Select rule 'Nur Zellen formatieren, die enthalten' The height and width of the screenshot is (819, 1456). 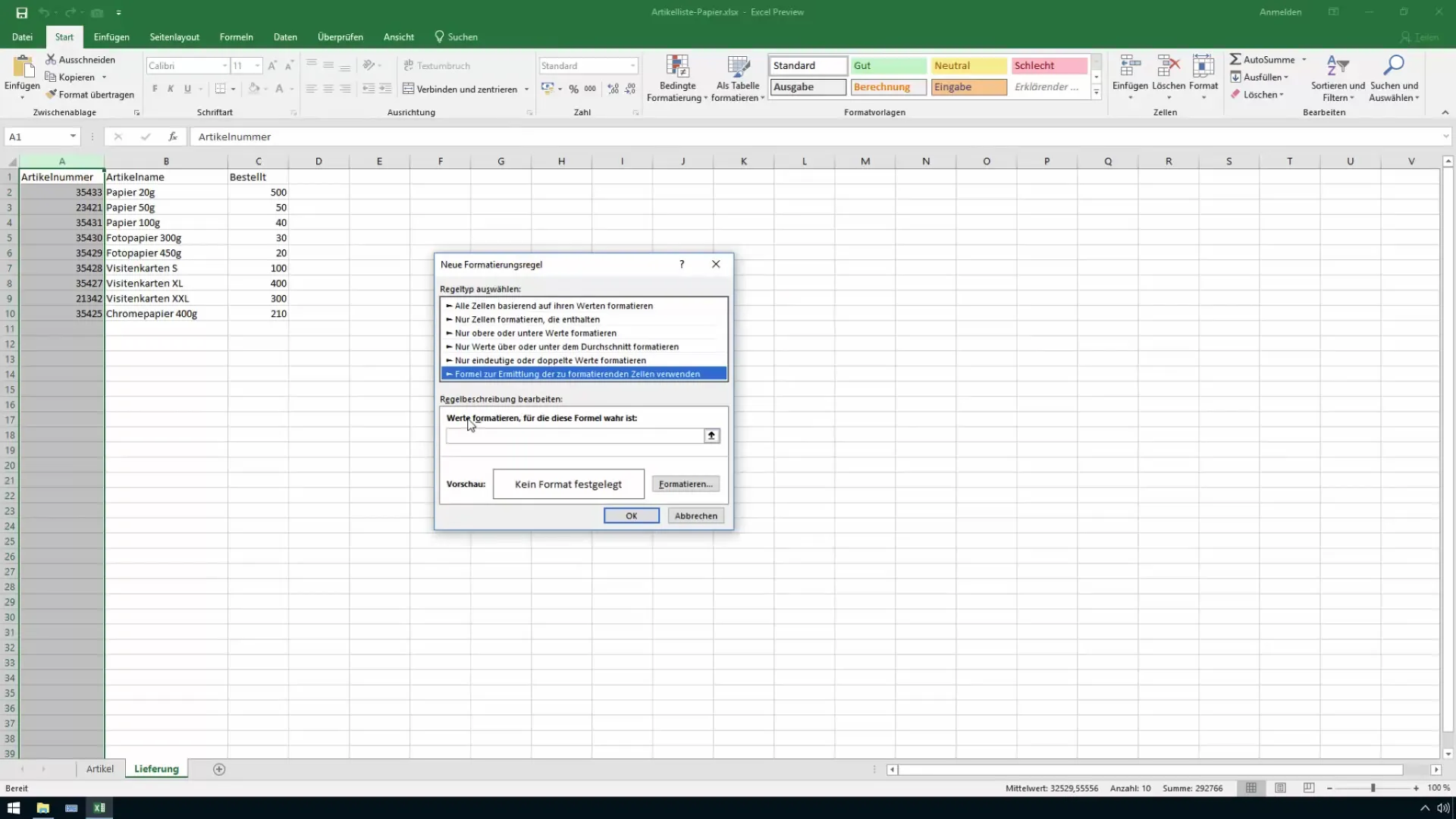pyautogui.click(x=584, y=319)
